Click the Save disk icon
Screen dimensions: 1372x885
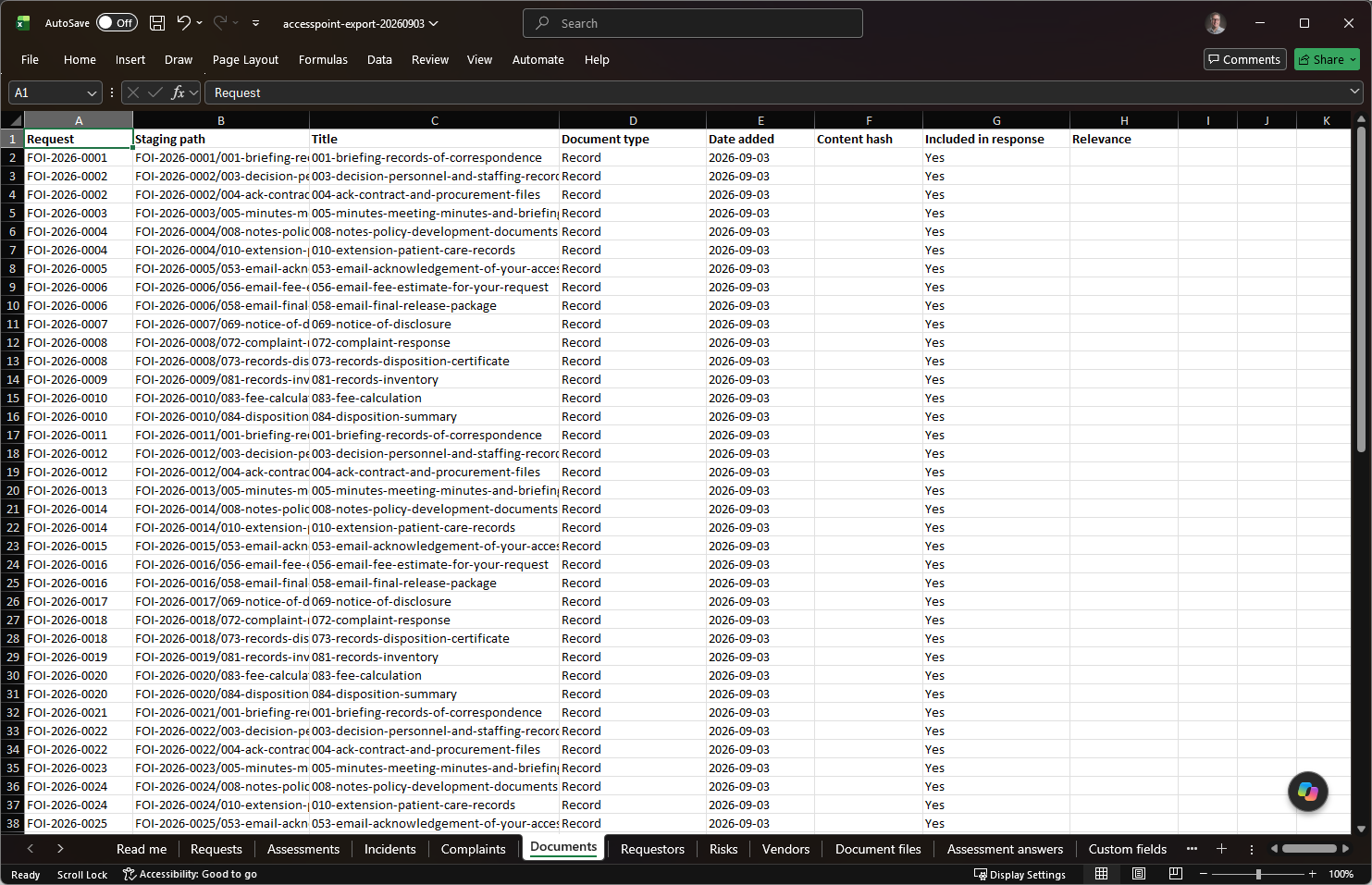157,23
